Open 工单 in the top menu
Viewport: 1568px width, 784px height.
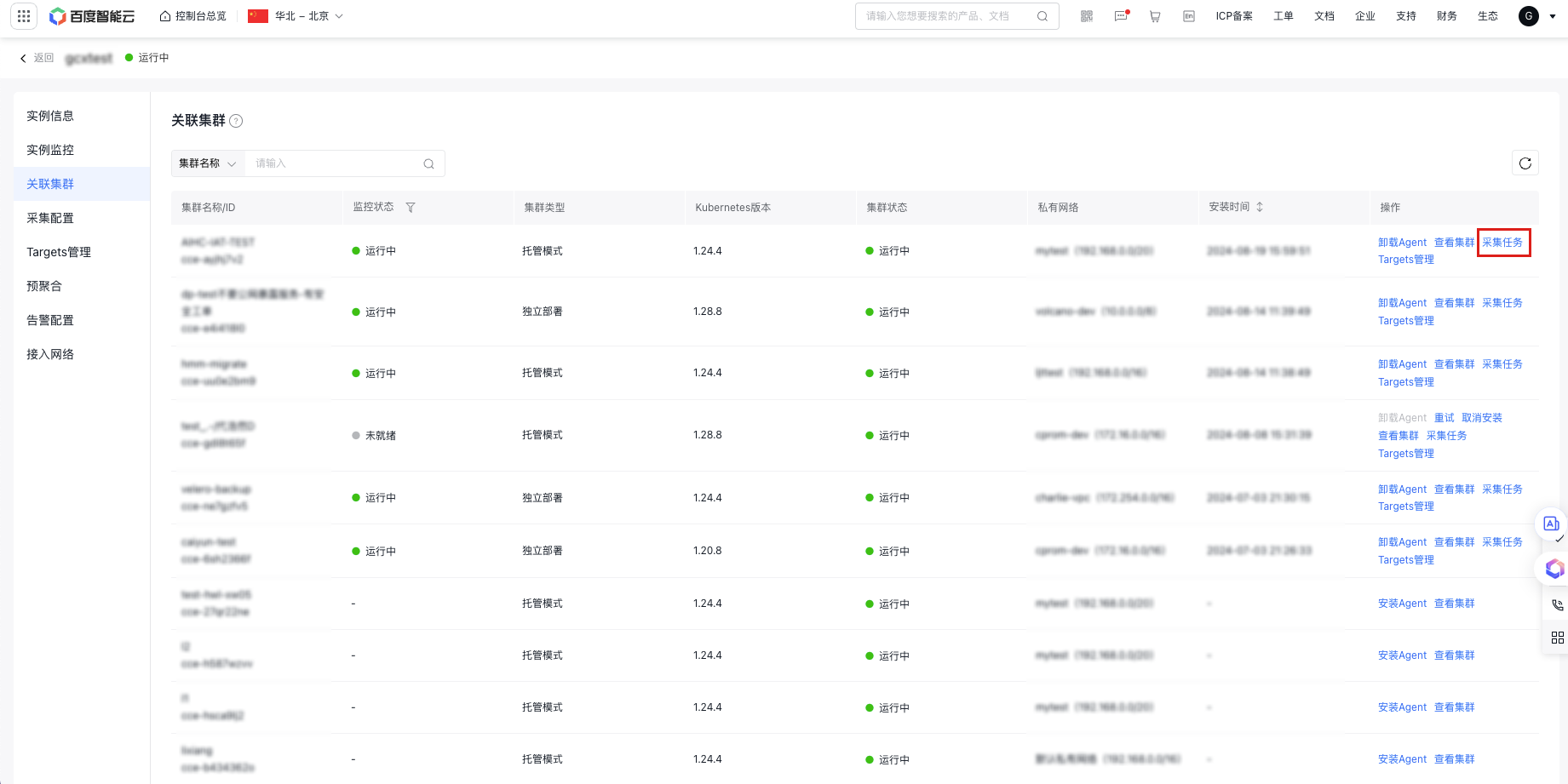(1284, 16)
